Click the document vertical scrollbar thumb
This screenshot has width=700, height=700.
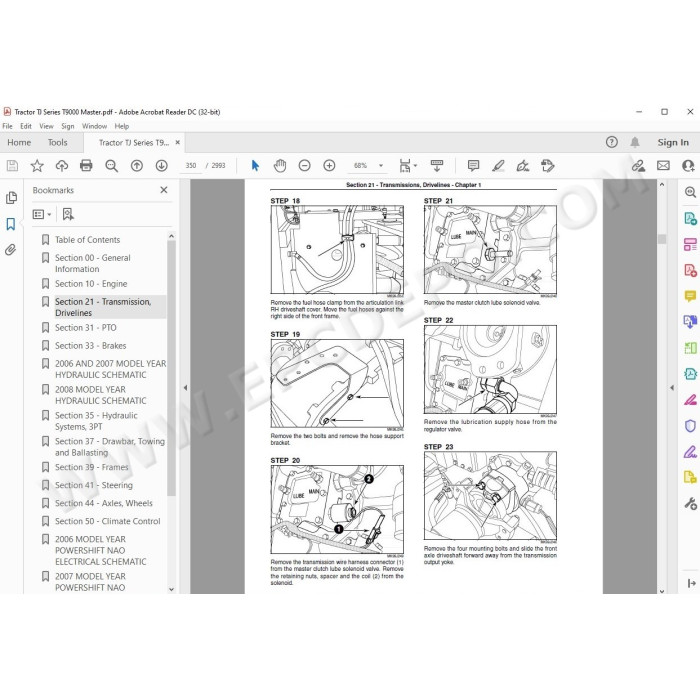(662, 239)
